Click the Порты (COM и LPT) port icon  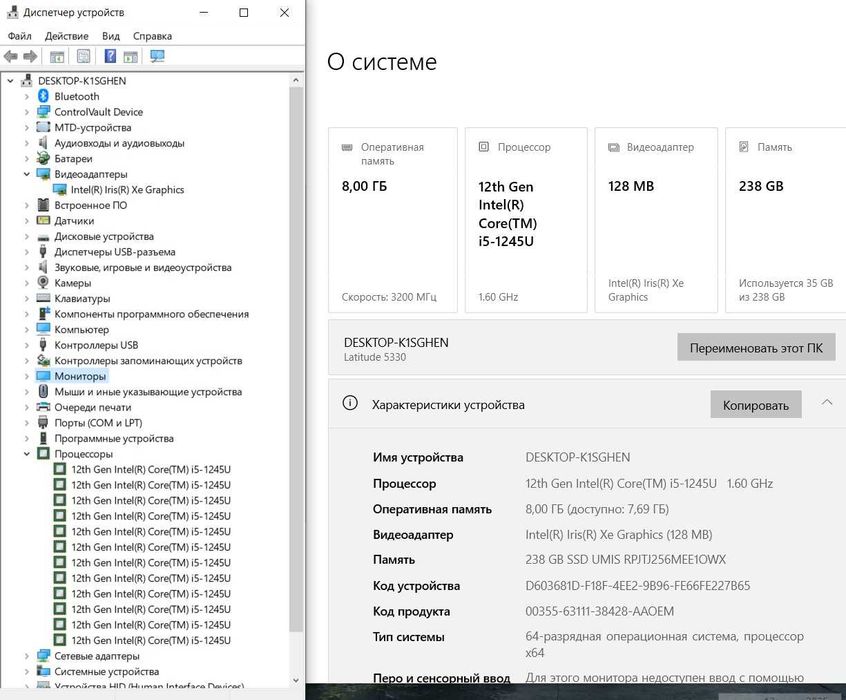pyautogui.click(x=43, y=422)
